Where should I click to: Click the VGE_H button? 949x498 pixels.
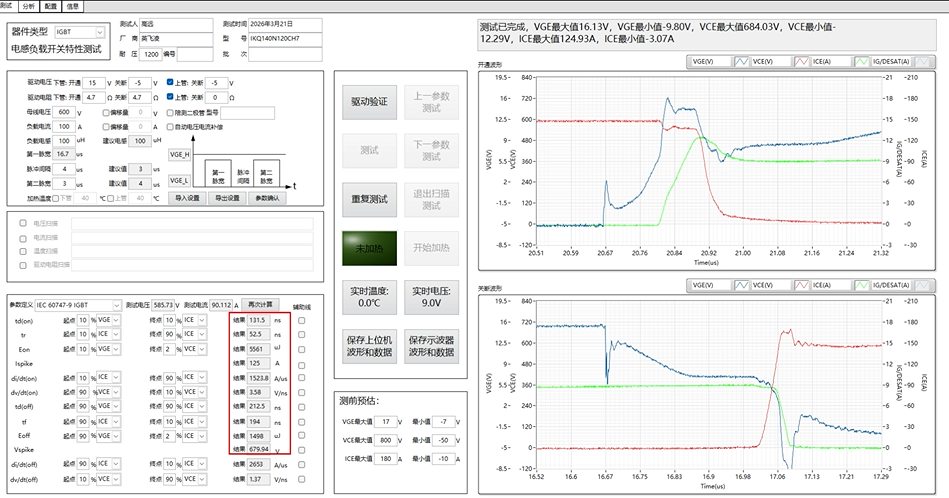coord(180,154)
